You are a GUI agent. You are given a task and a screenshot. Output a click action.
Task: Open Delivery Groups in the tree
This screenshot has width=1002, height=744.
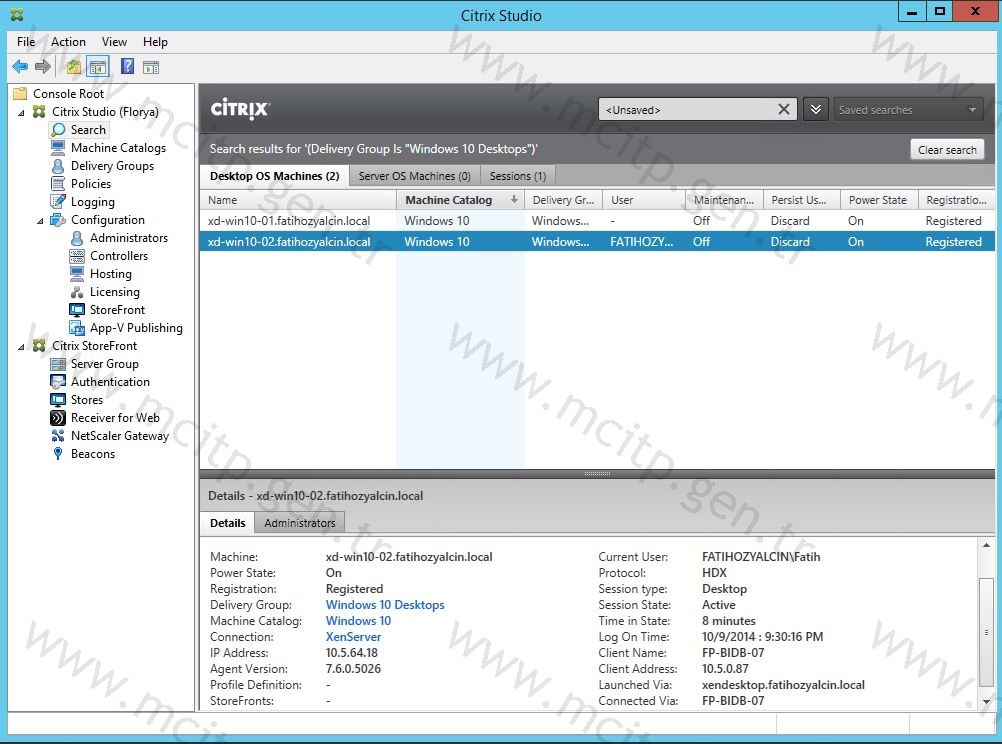click(112, 166)
